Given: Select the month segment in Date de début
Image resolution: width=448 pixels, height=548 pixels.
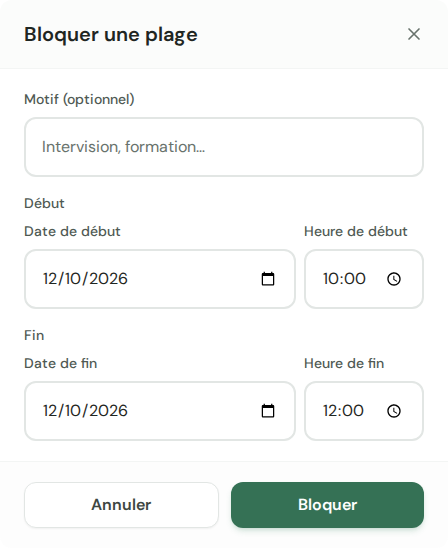Looking at the screenshot, I should (x=73, y=279).
